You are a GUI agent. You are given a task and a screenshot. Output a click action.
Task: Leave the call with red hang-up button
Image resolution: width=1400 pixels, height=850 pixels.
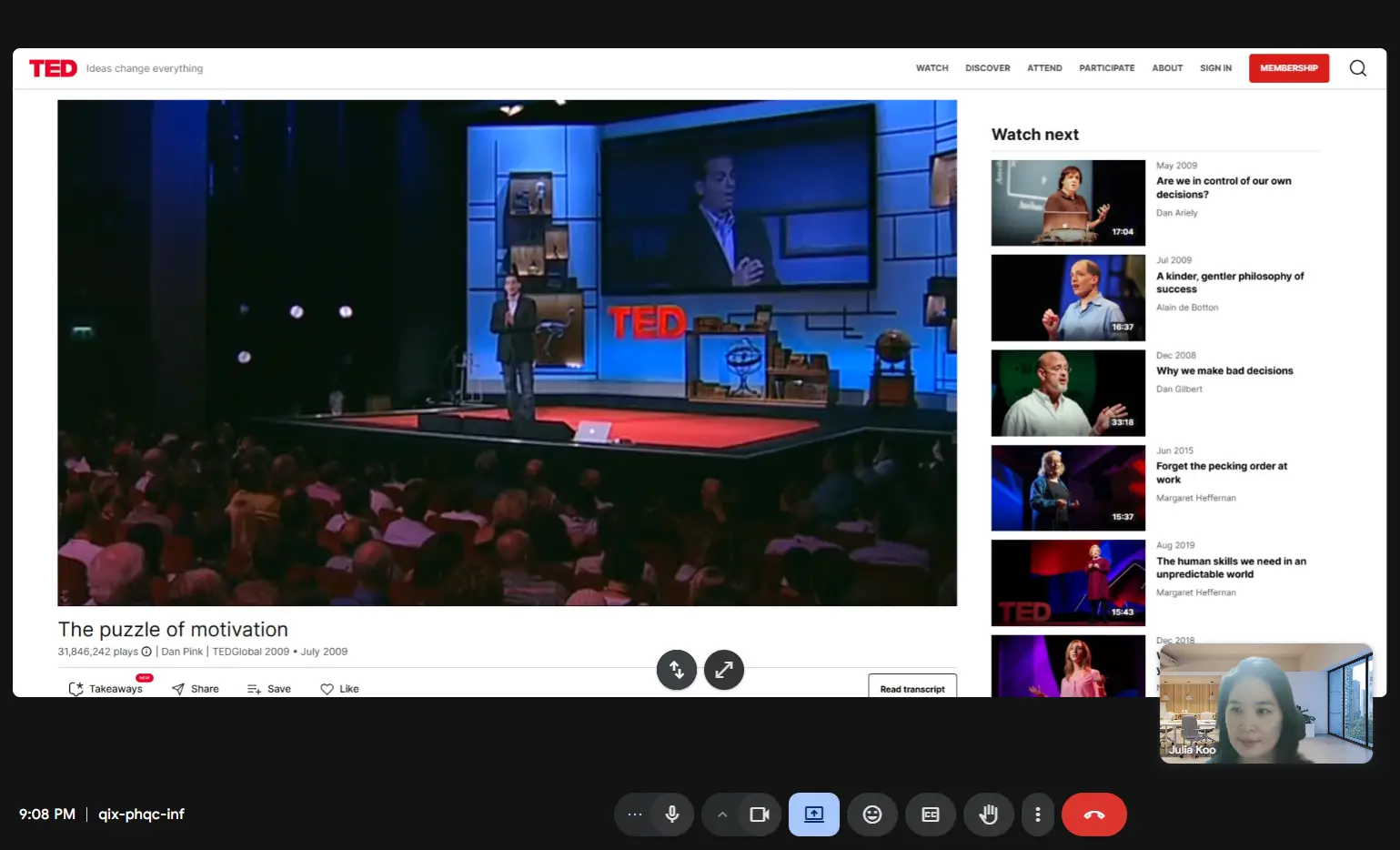tap(1094, 815)
